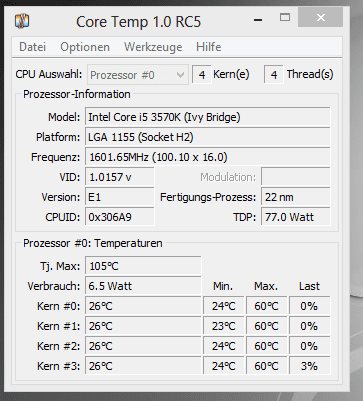Click Kern #2 current temperature 26°C
Screen dimensions: 363x401
point(143,346)
